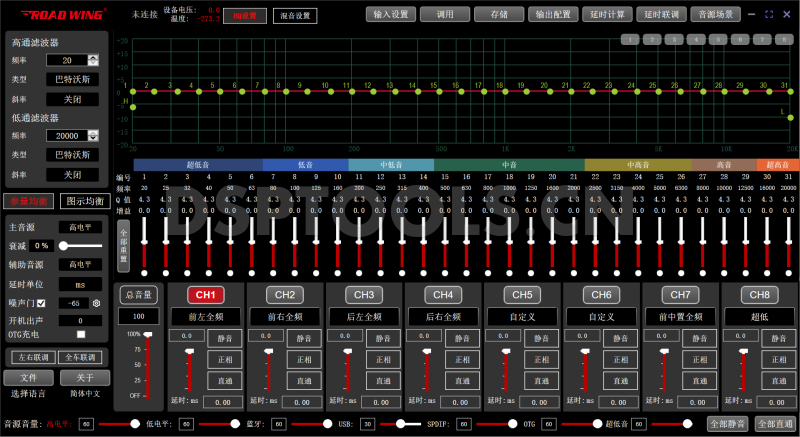Screen dimensions: 800x437
Task: Open the main source (主音源) dropdown
Action: click(x=80, y=227)
